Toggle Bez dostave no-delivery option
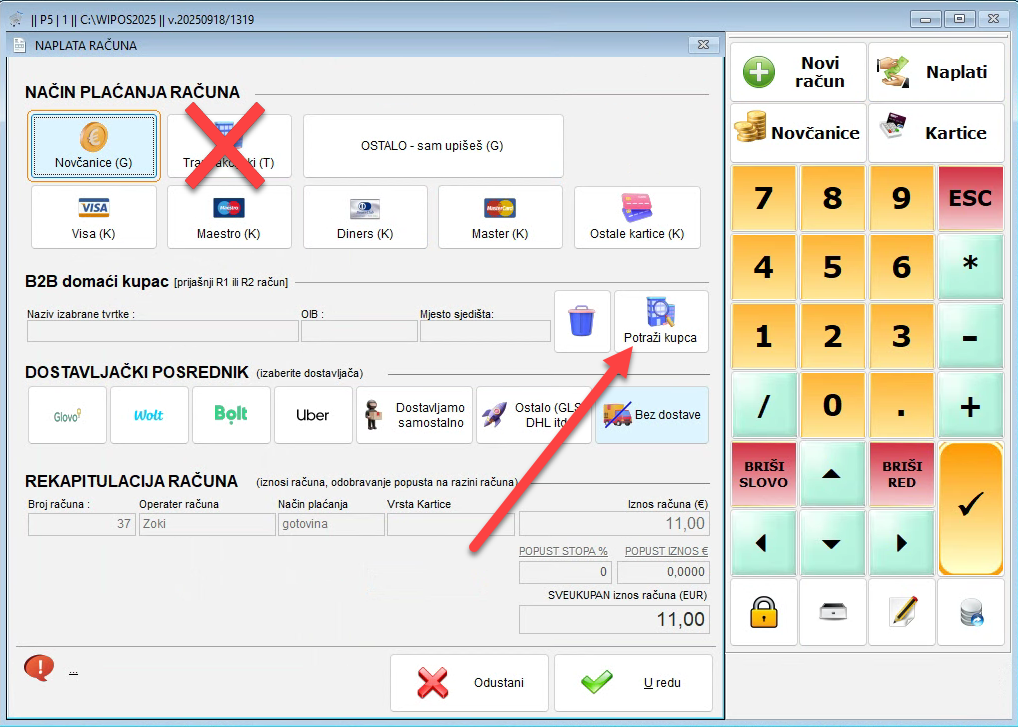Viewport: 1018px width, 727px height. click(x=651, y=415)
